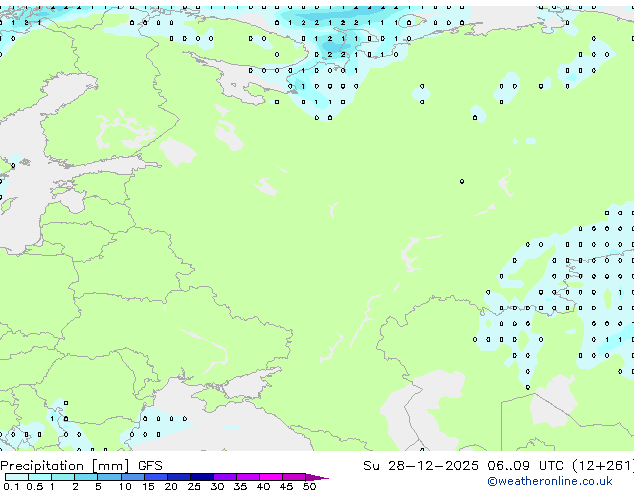Click the 45 to 50 mm legend swatch

[294, 477]
